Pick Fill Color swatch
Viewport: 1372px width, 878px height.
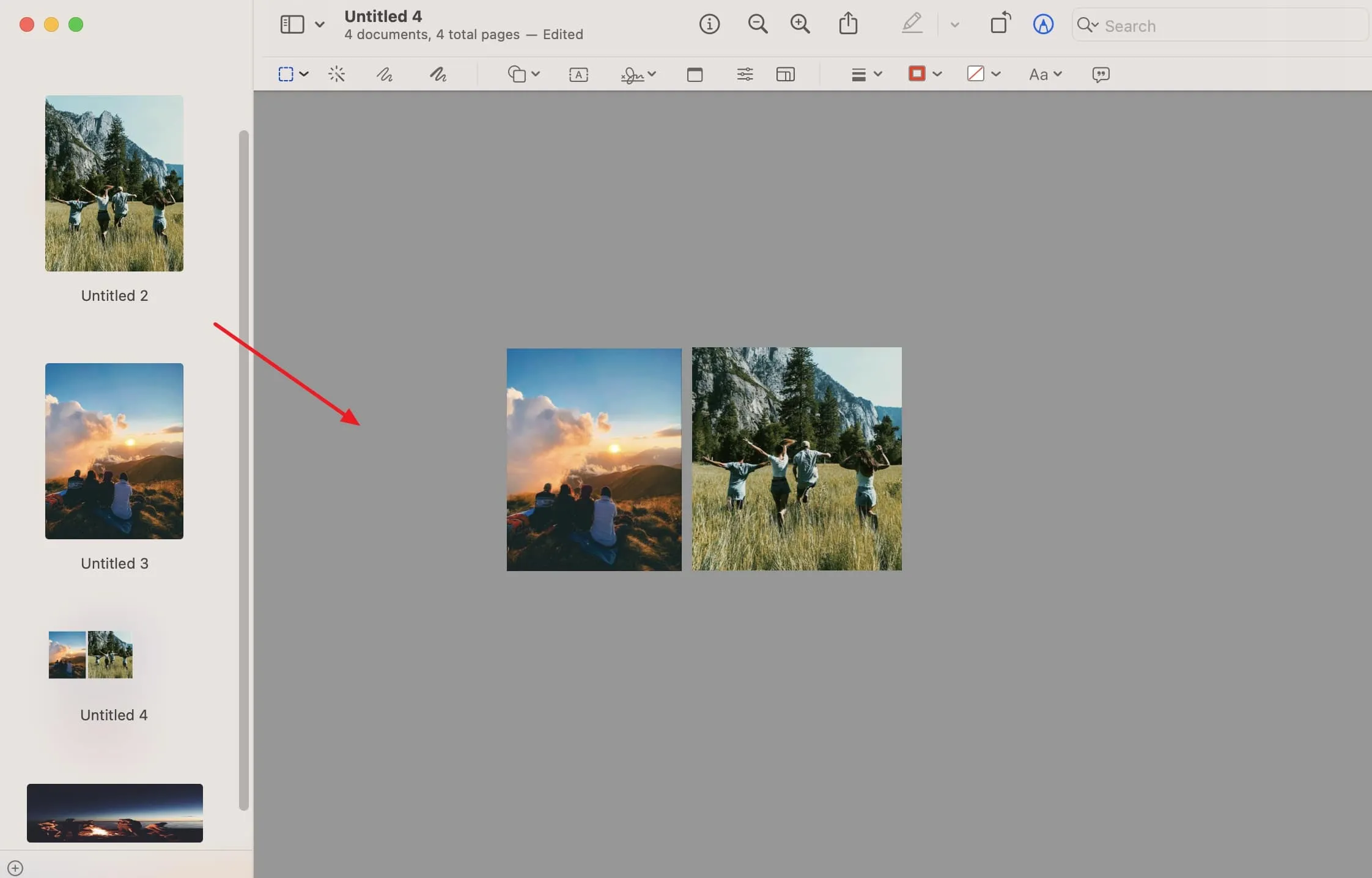[x=976, y=74]
